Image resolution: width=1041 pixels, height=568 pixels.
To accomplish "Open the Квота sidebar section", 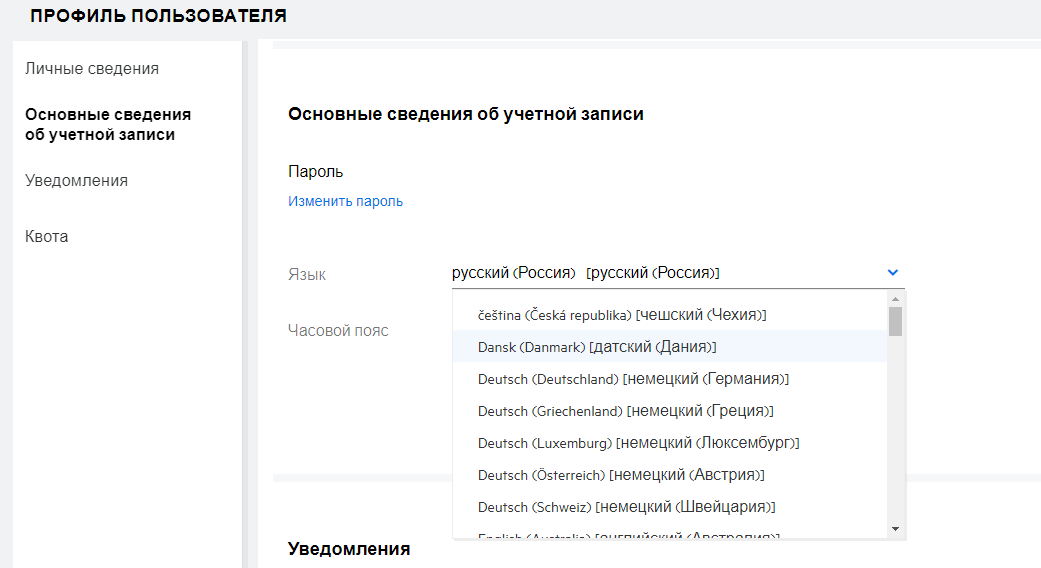I will pyautogui.click(x=47, y=237).
